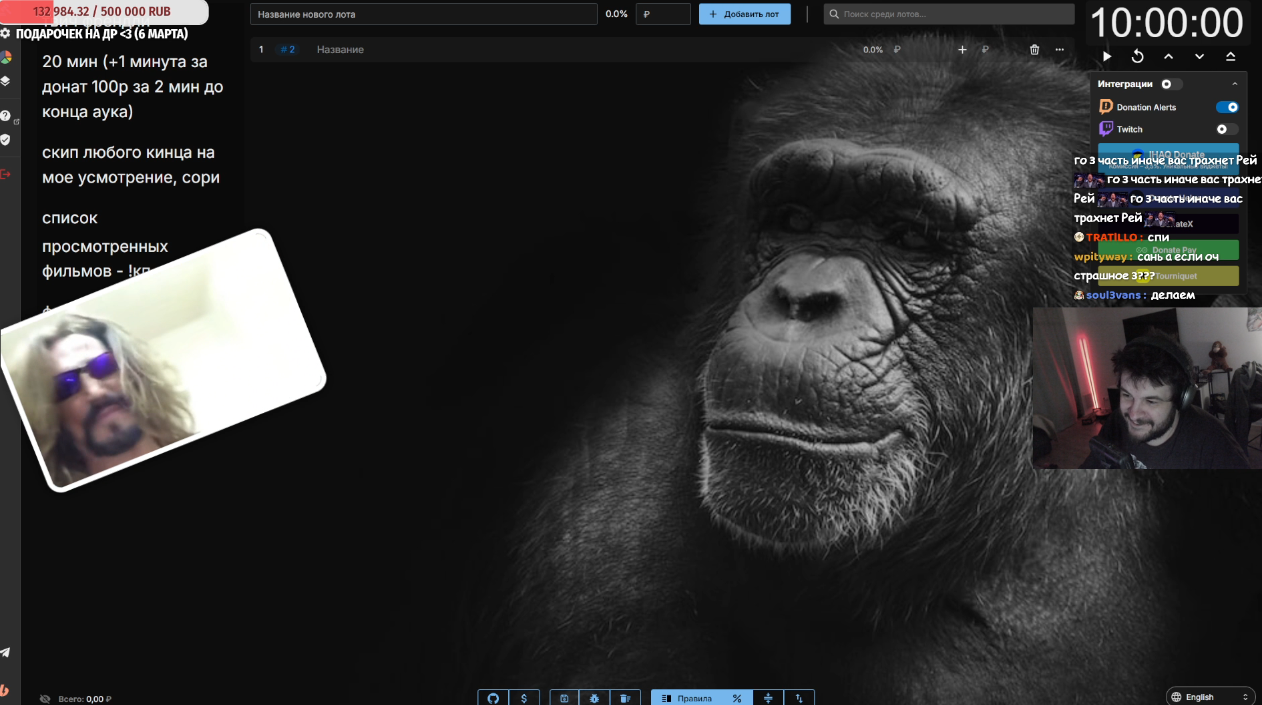Click the sort order arrows icon
1262x705 pixels.
click(x=799, y=698)
